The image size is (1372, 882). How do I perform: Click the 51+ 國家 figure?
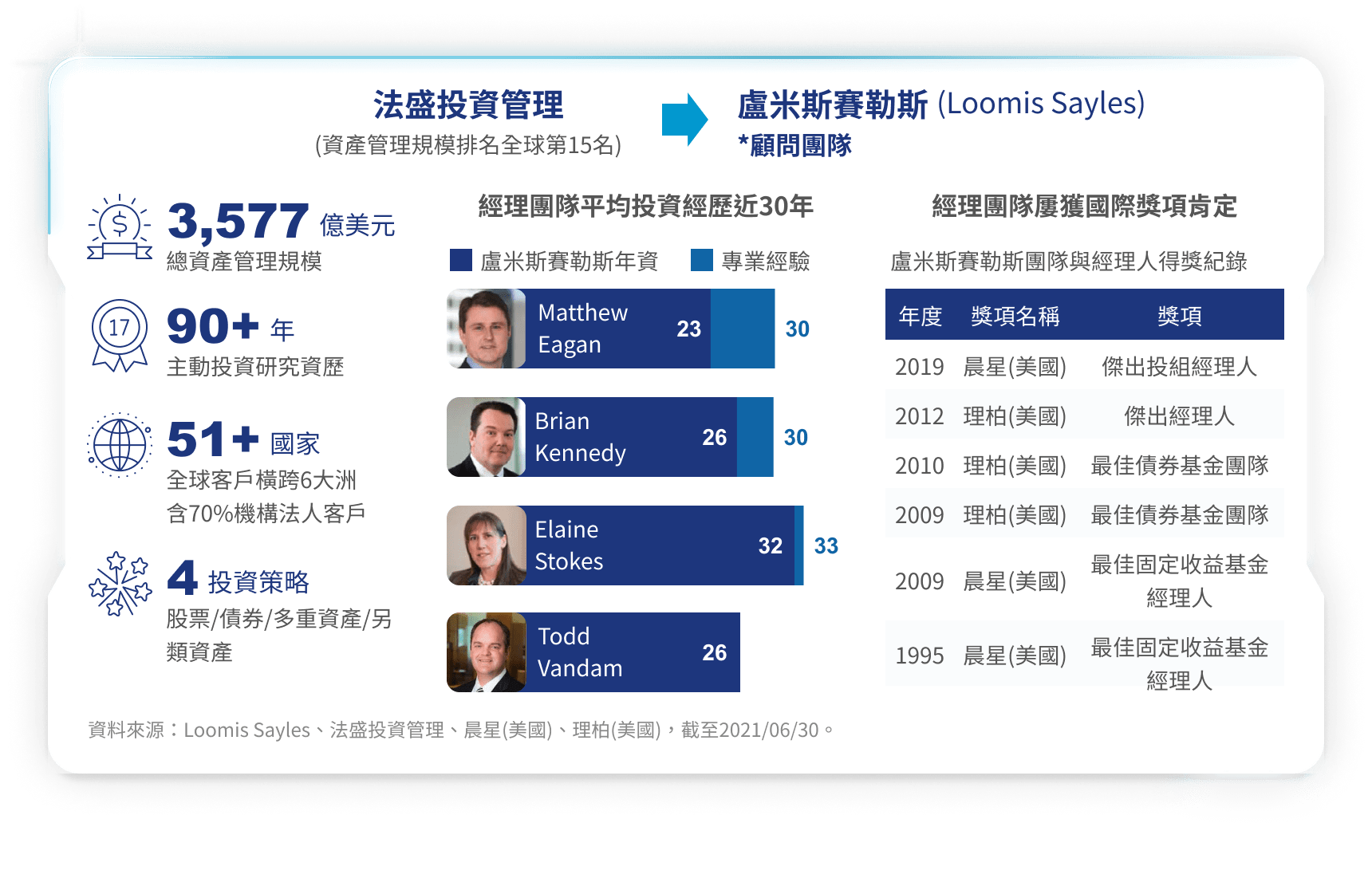[x=243, y=440]
